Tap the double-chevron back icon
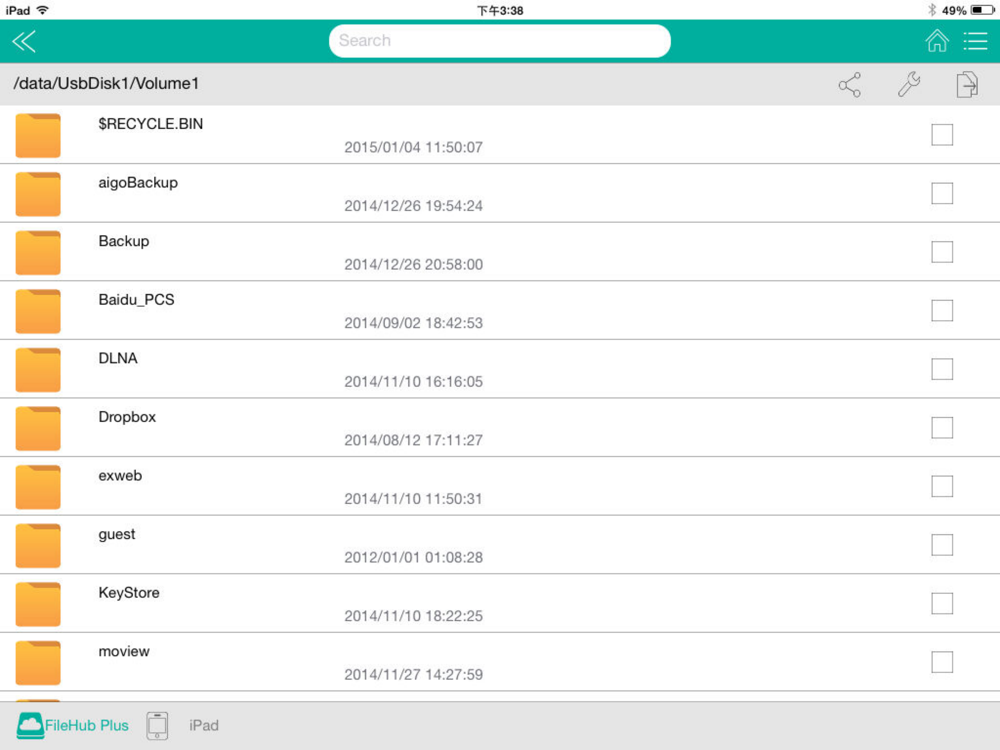This screenshot has height=750, width=1000. coord(24,41)
